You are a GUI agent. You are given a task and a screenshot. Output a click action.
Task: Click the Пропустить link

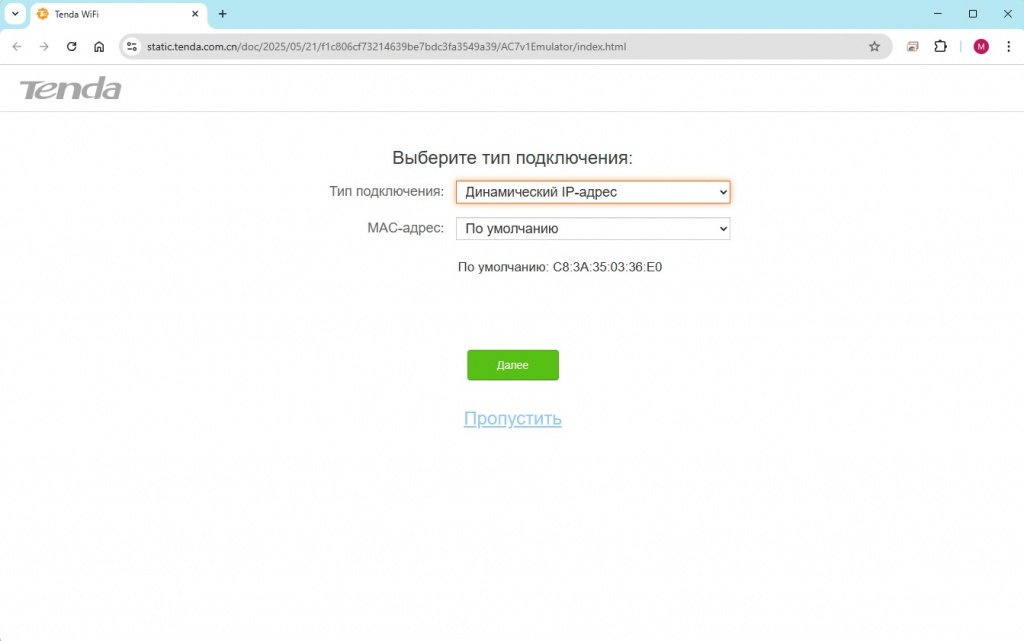tap(513, 418)
